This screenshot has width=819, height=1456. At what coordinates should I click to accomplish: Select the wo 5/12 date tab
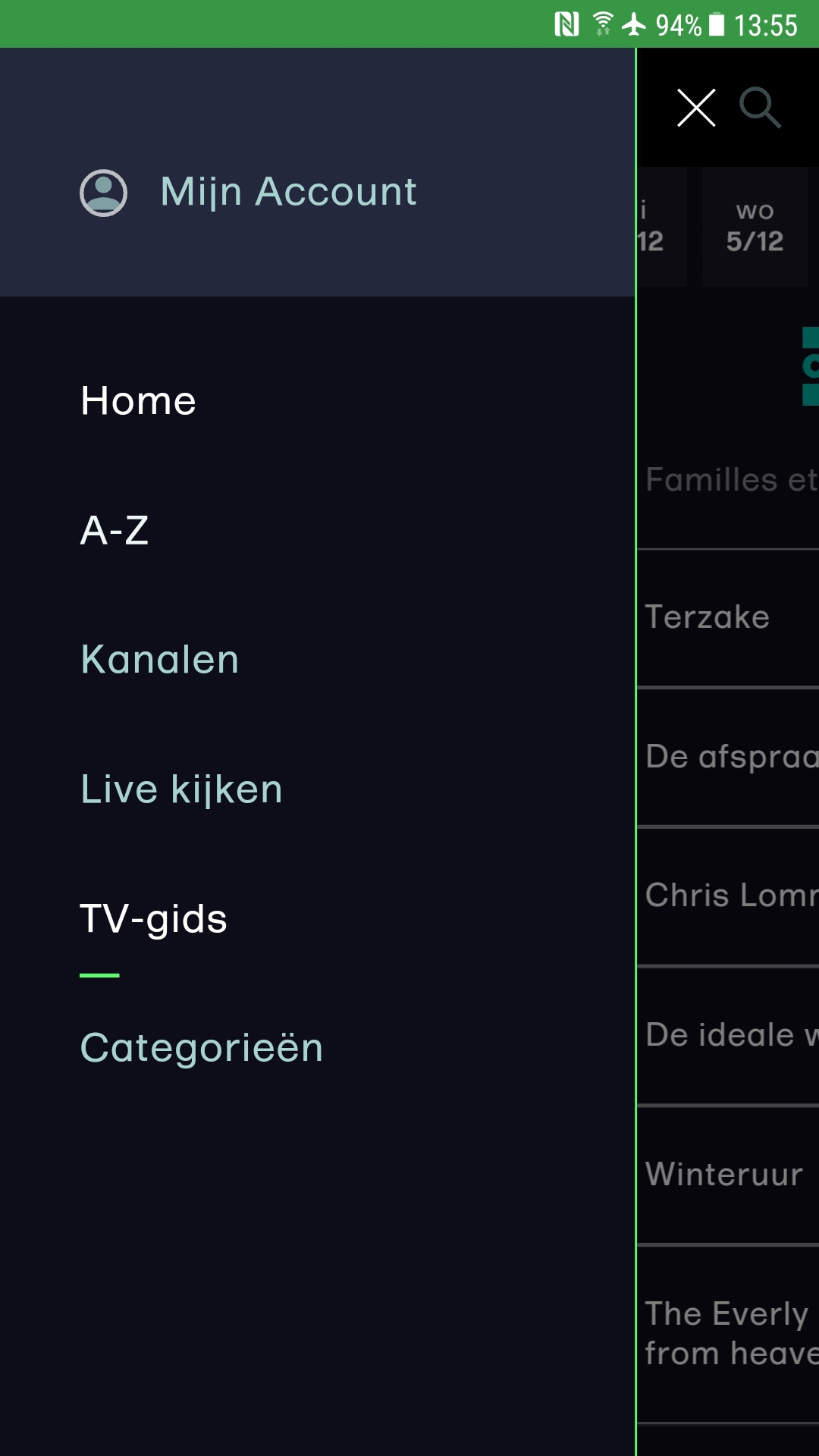[x=755, y=227]
